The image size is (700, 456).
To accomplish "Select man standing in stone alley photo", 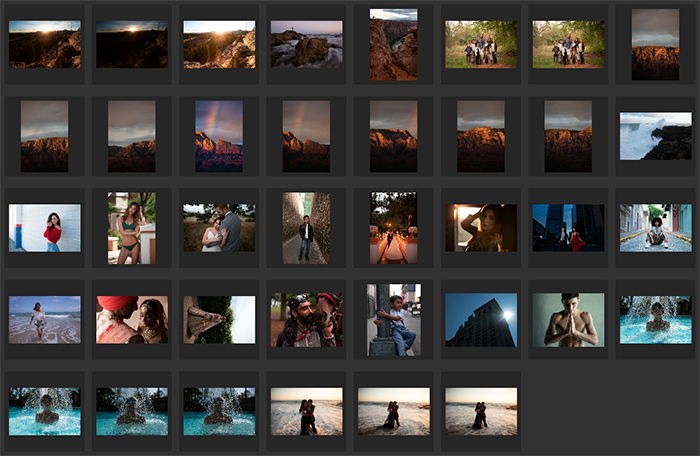I will click(x=307, y=228).
